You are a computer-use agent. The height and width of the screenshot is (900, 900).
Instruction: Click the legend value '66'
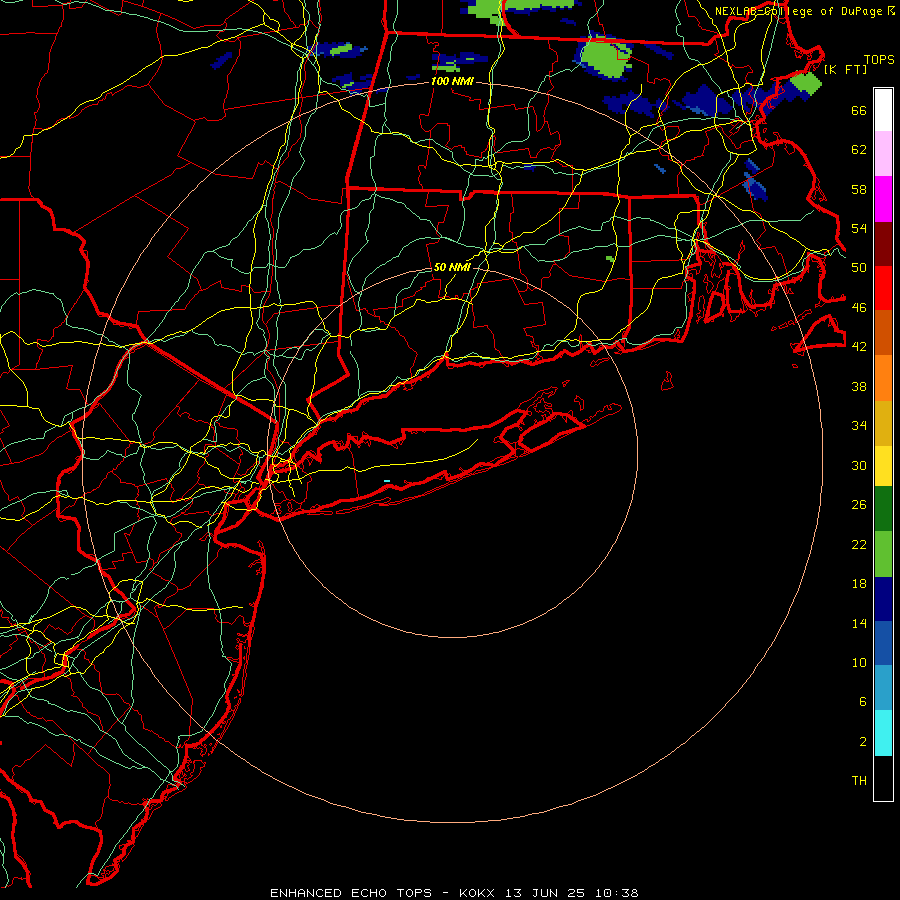coord(859,110)
